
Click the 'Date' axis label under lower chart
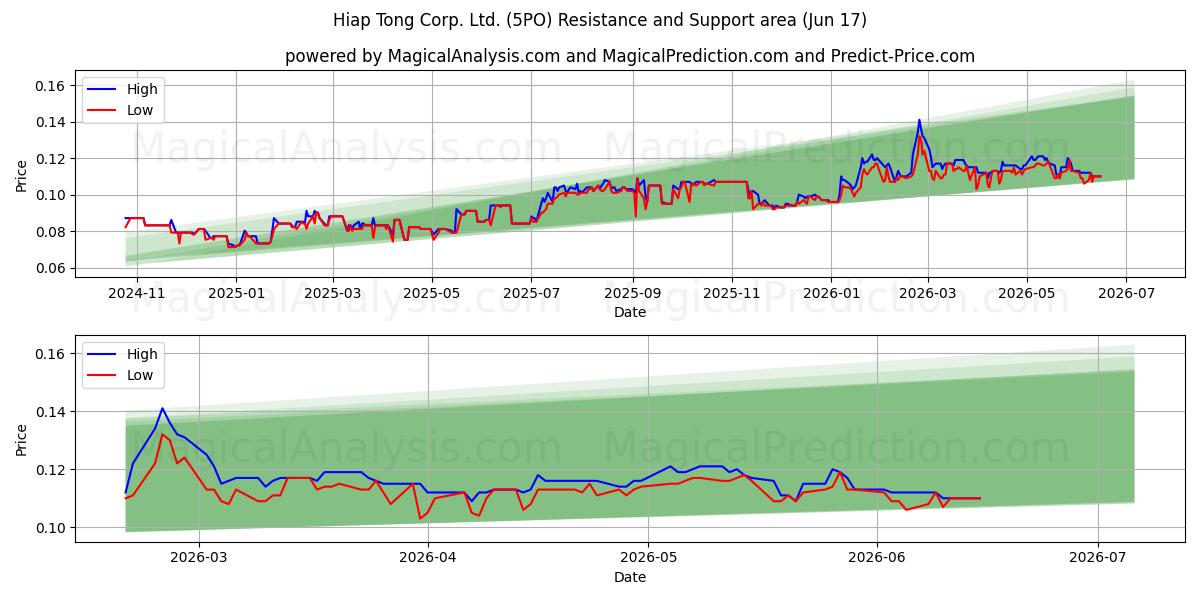(630, 577)
